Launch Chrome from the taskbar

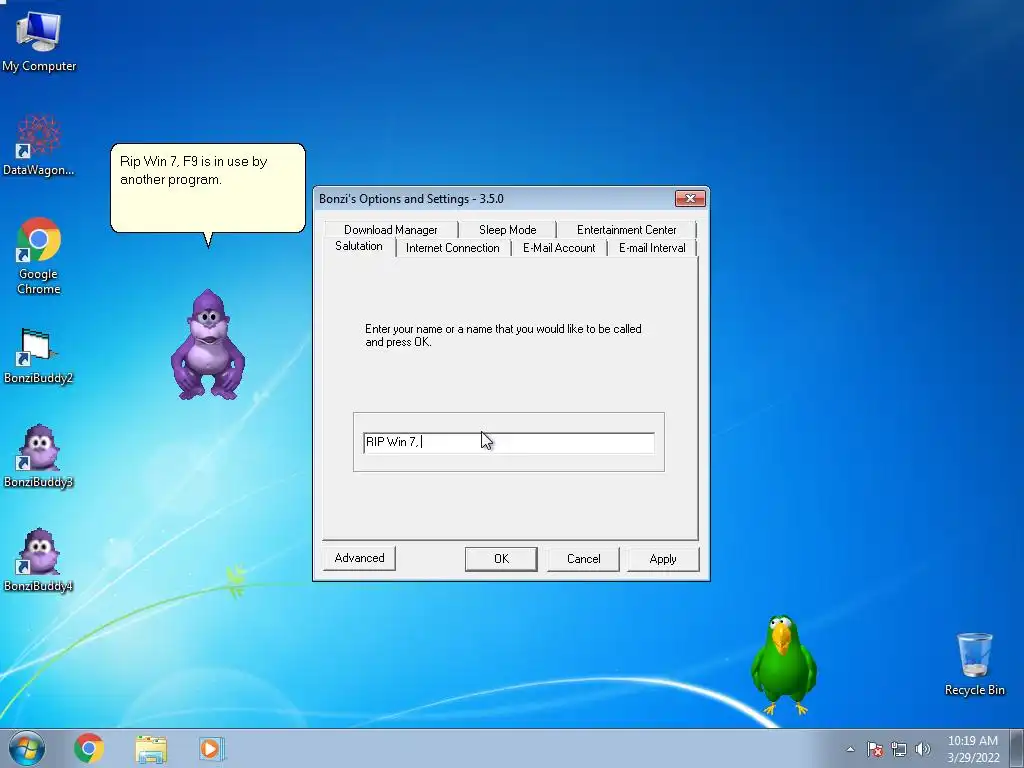click(89, 748)
